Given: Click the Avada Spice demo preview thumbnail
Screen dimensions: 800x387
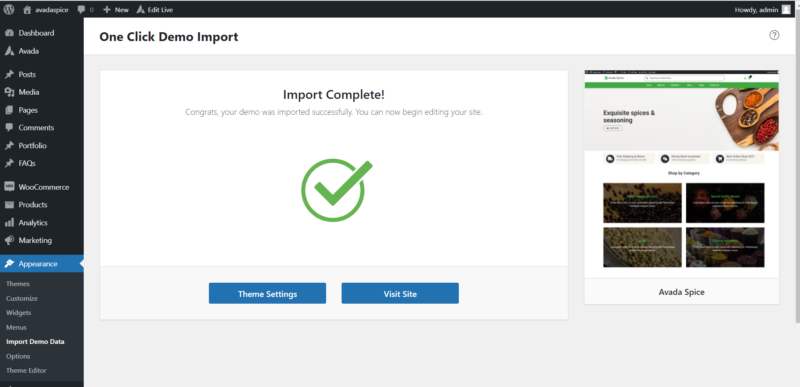Looking at the screenshot, I should pos(682,174).
